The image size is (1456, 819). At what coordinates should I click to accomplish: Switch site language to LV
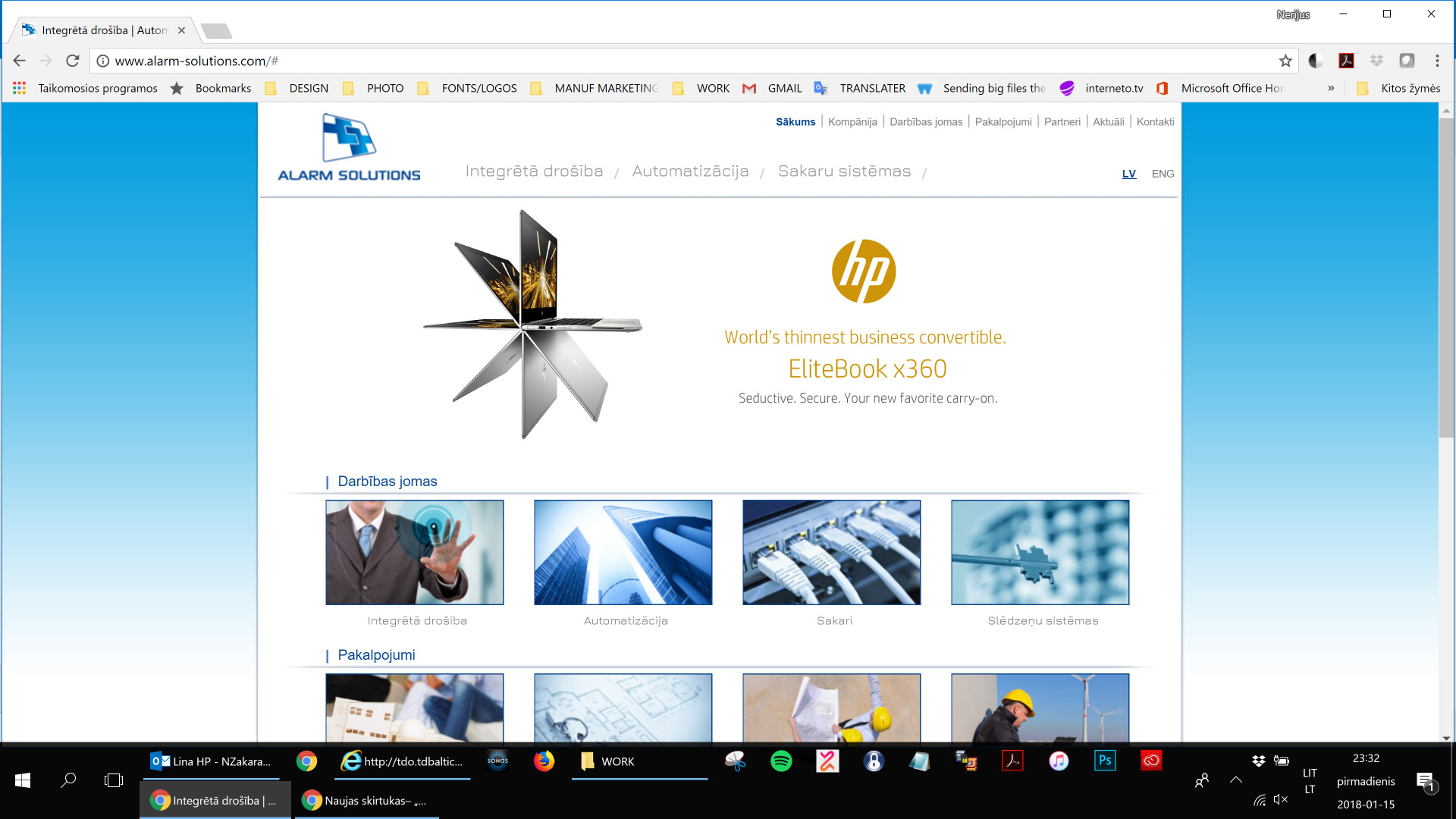pos(1129,174)
